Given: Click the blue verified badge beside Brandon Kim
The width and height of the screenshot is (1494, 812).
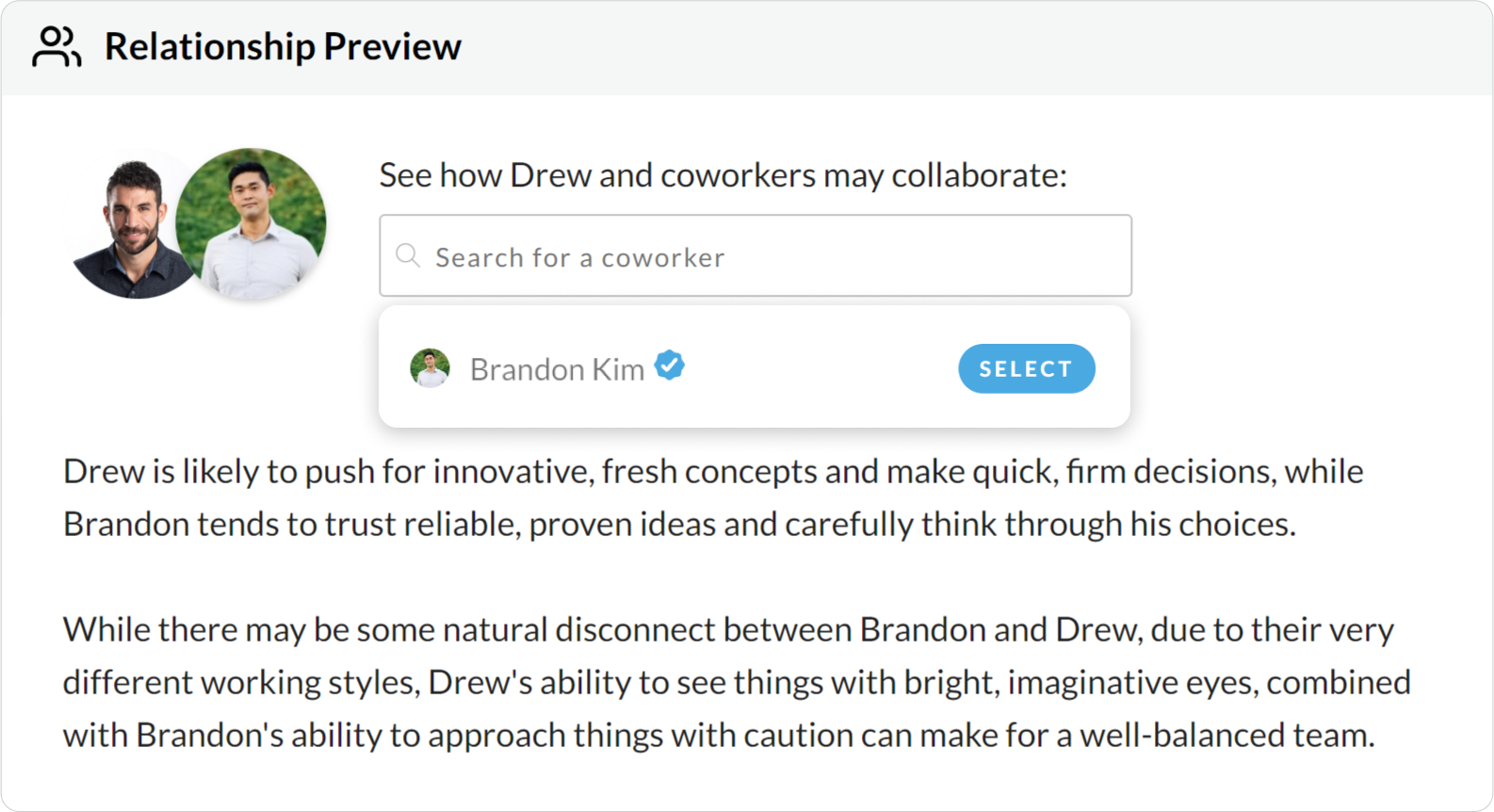Looking at the screenshot, I should point(670,365).
